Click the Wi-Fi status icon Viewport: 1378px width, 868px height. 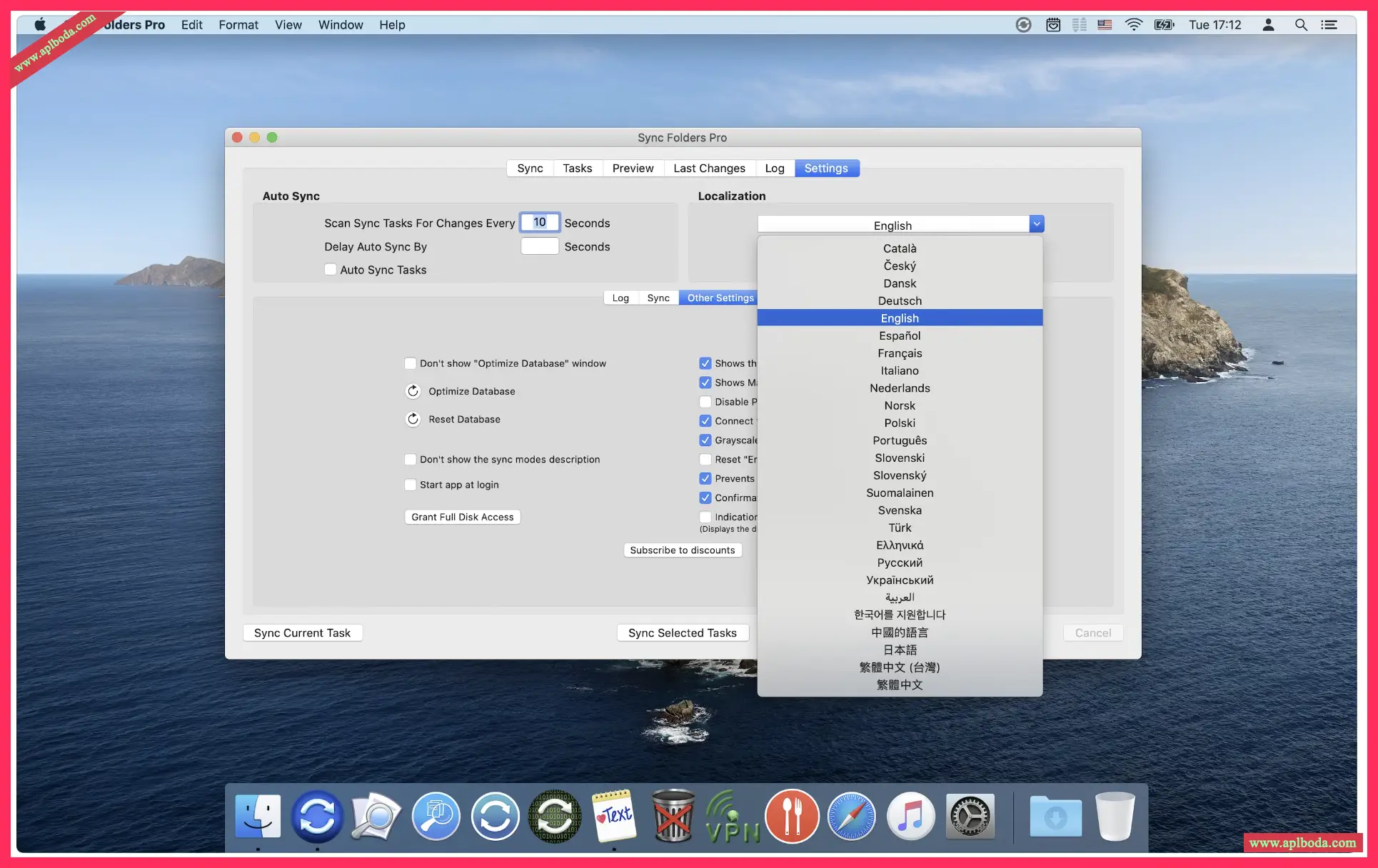click(x=1133, y=25)
